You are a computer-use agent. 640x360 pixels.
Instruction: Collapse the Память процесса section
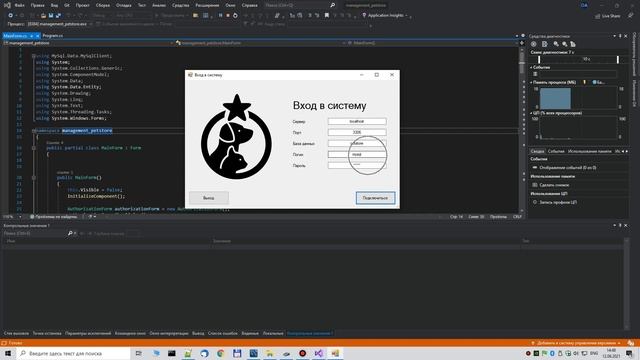[x=531, y=82]
